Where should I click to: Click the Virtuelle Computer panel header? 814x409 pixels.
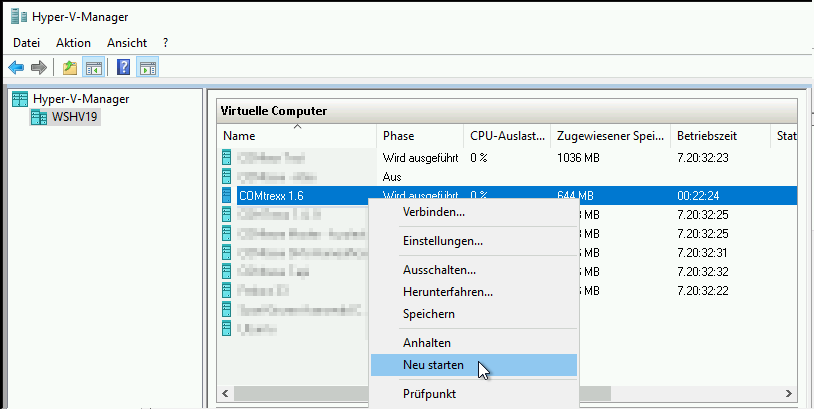pyautogui.click(x=507, y=111)
